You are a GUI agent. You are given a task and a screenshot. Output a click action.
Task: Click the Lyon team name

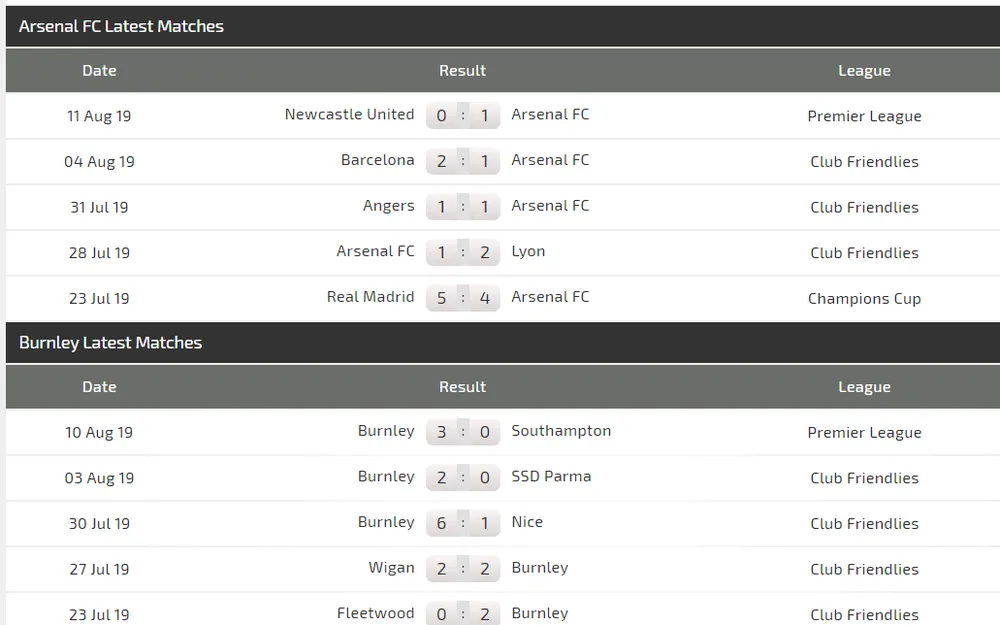(528, 251)
